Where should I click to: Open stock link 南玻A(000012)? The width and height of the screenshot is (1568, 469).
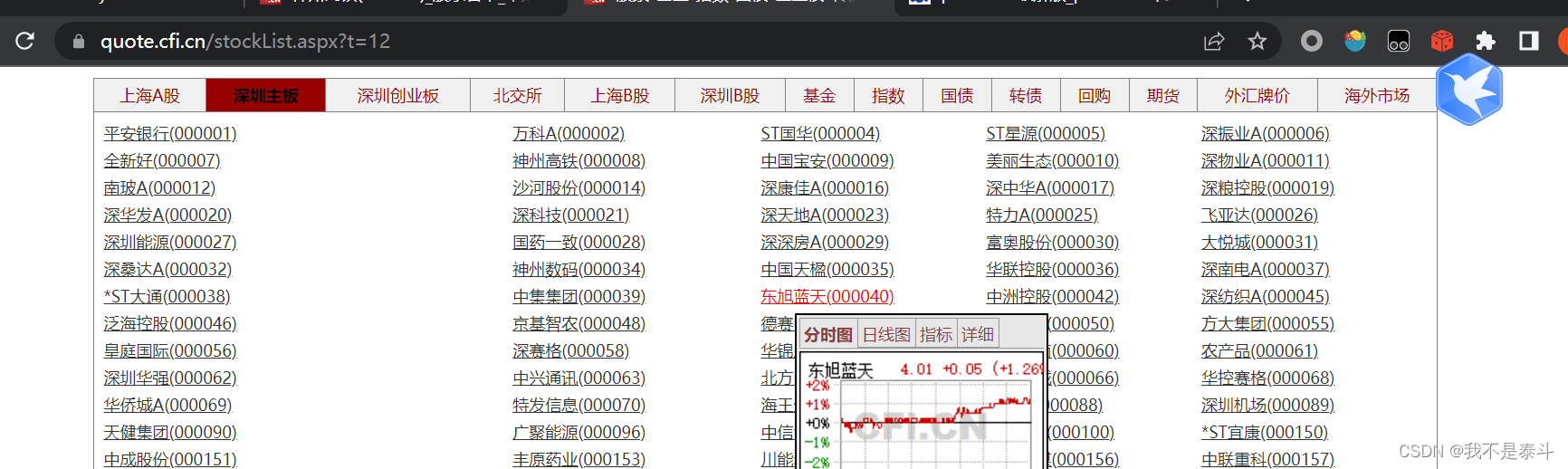point(159,188)
